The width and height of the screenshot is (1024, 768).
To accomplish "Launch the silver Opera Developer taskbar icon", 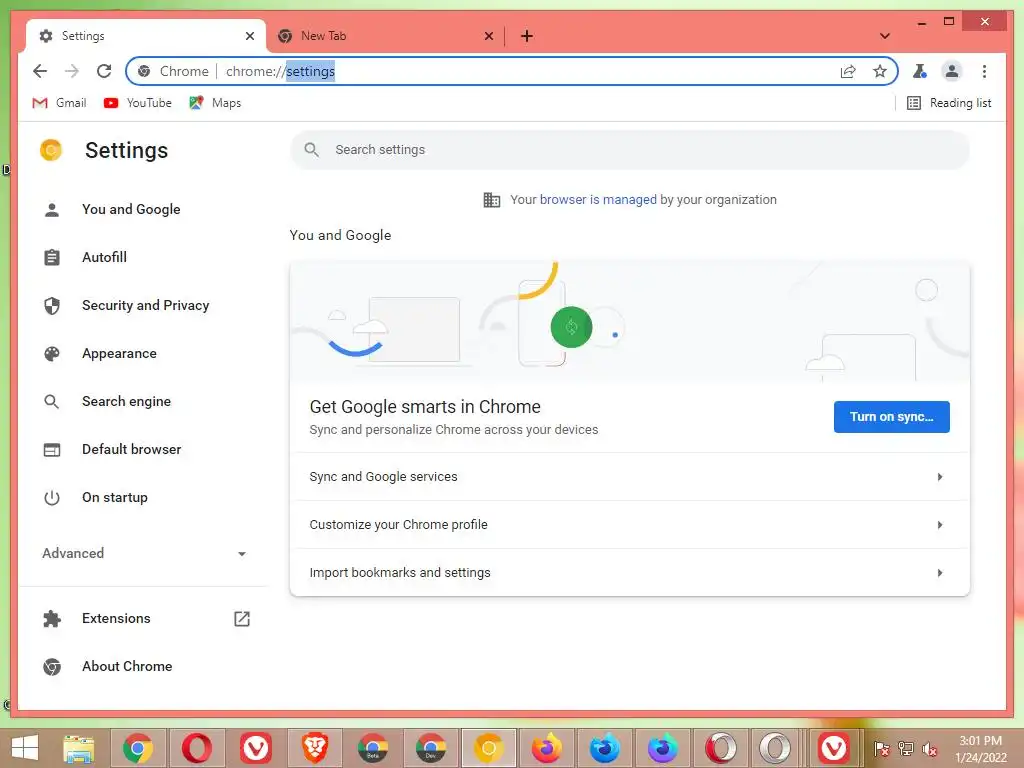I will [x=775, y=748].
